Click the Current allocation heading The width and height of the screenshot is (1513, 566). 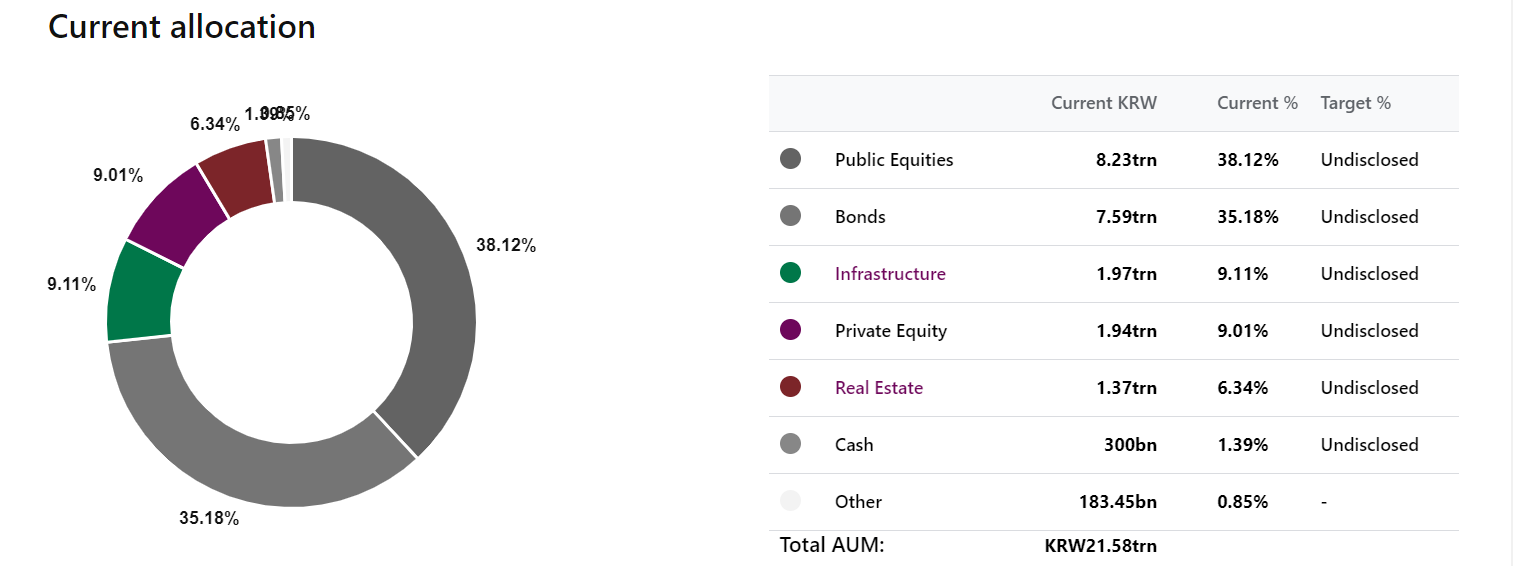click(182, 27)
